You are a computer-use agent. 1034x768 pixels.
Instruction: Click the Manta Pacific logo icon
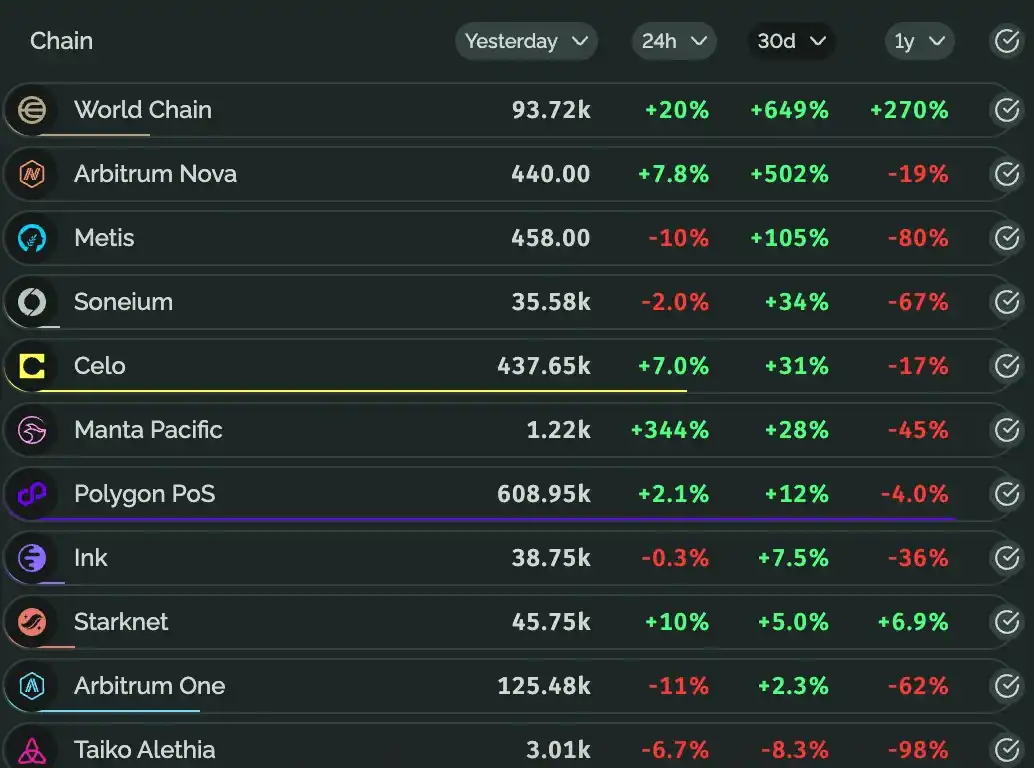tap(32, 430)
